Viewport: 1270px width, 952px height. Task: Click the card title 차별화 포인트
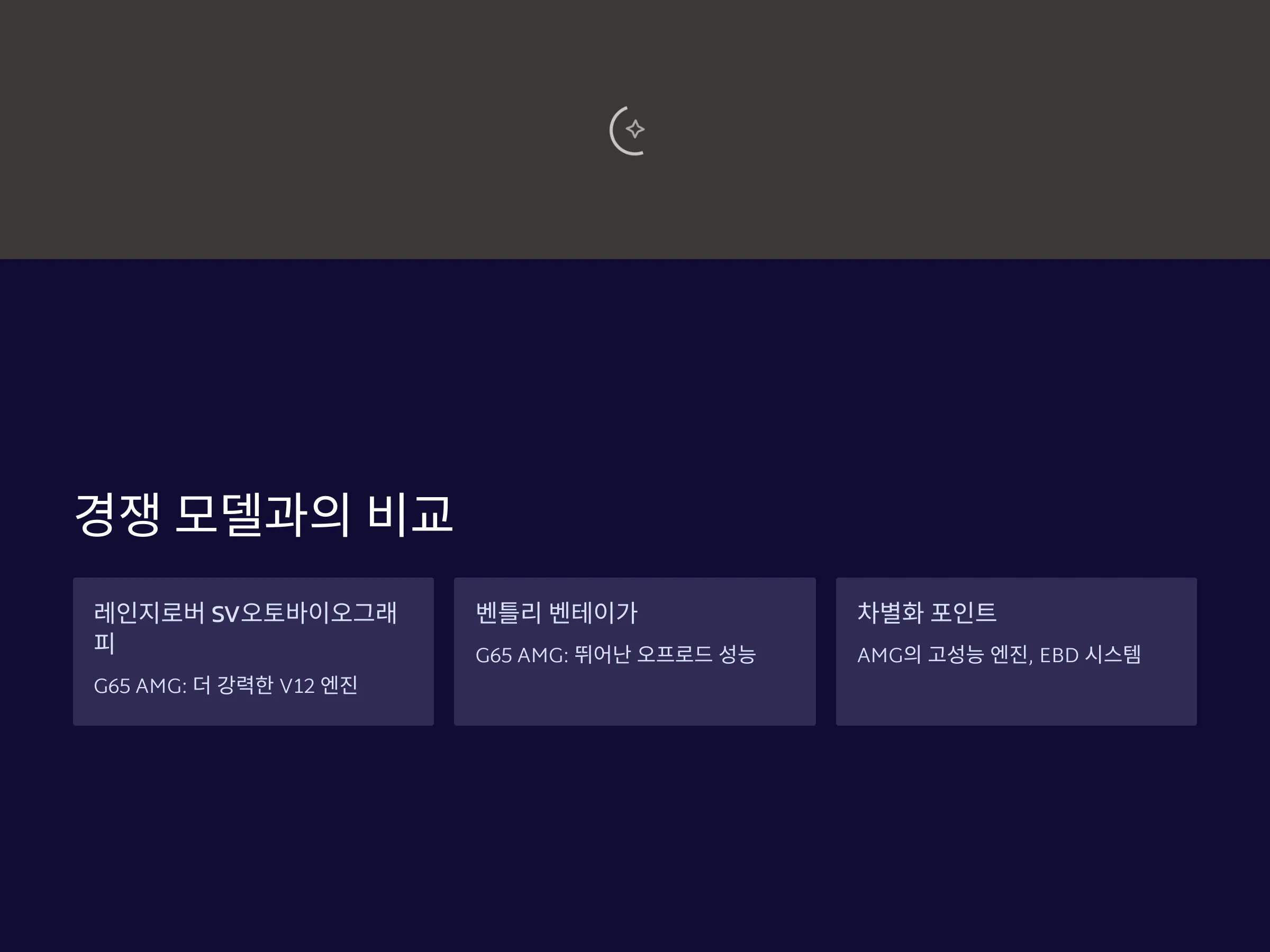(926, 612)
